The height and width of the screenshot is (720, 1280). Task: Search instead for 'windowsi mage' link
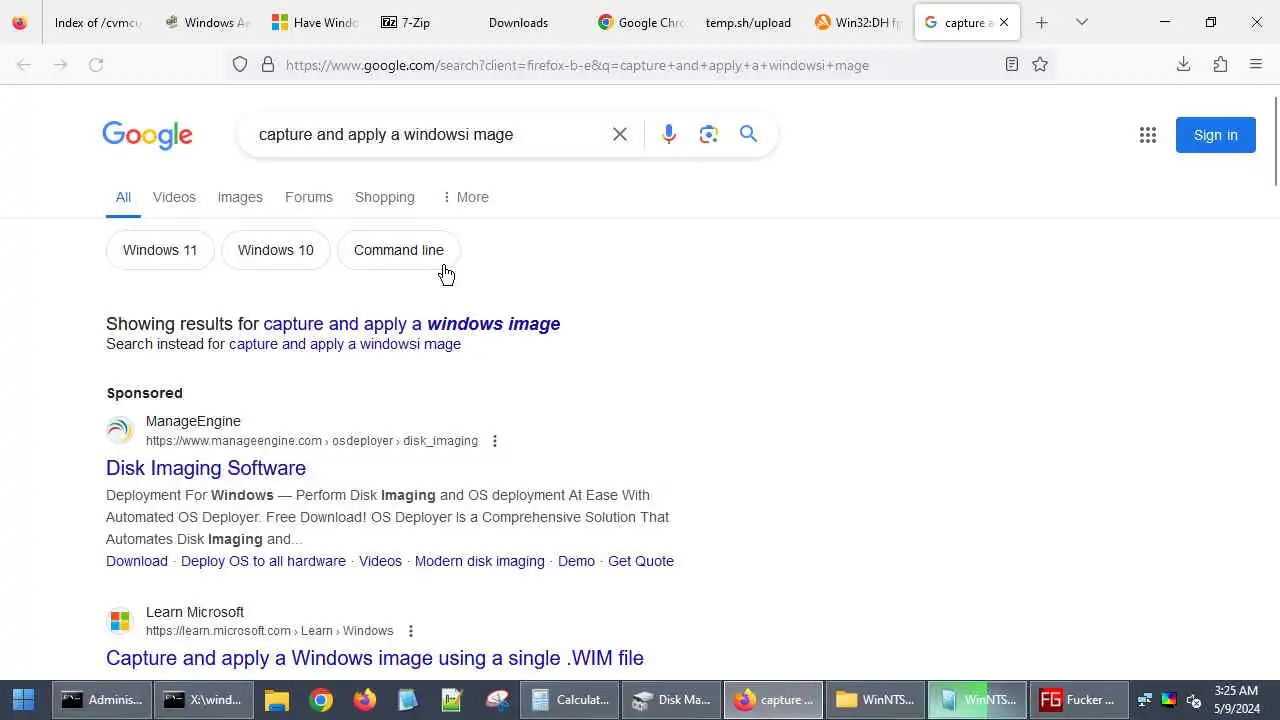point(345,344)
